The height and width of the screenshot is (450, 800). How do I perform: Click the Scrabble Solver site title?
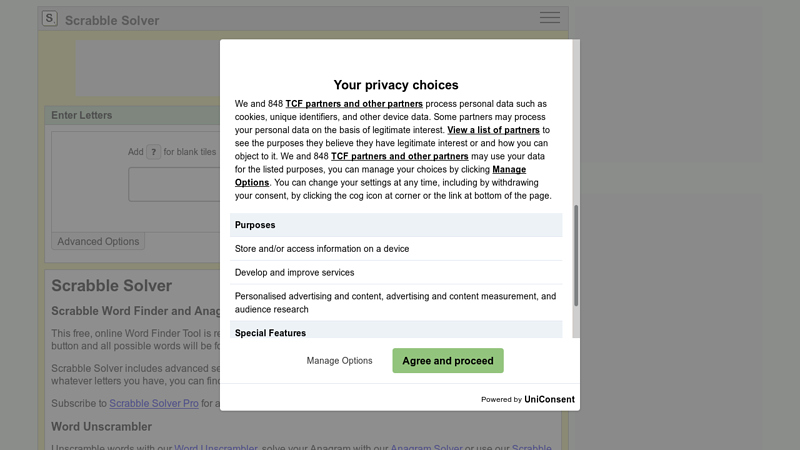[112, 20]
